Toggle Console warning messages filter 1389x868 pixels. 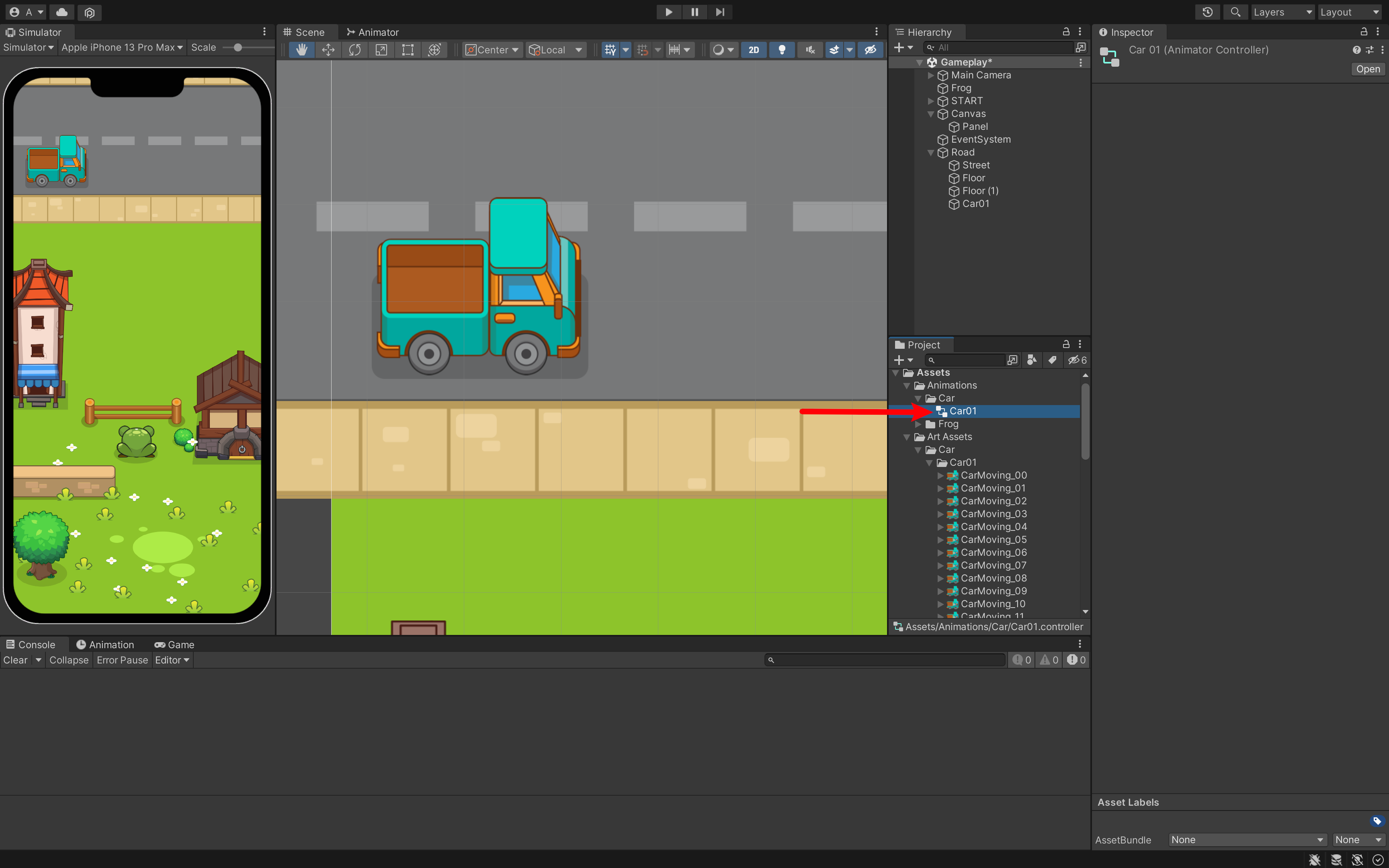tap(1049, 660)
